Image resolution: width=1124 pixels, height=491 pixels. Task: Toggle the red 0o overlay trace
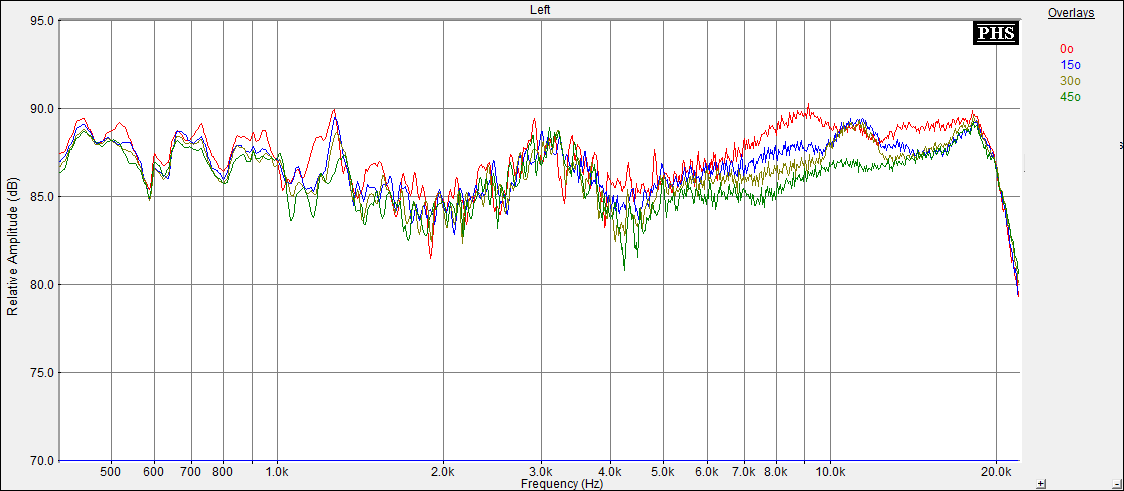click(1067, 48)
